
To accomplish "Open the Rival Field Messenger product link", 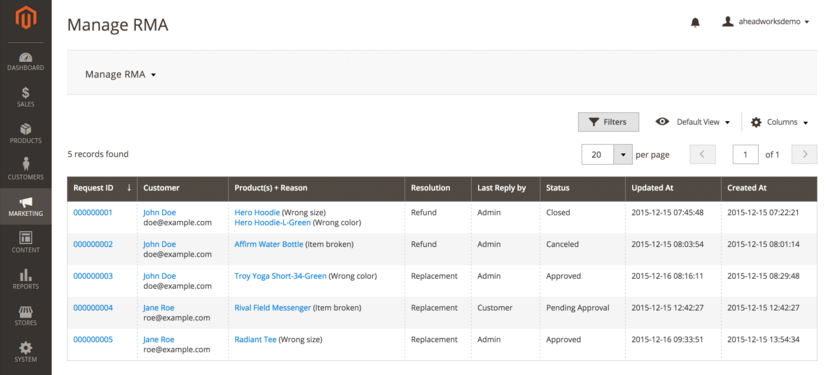I will coord(272,308).
